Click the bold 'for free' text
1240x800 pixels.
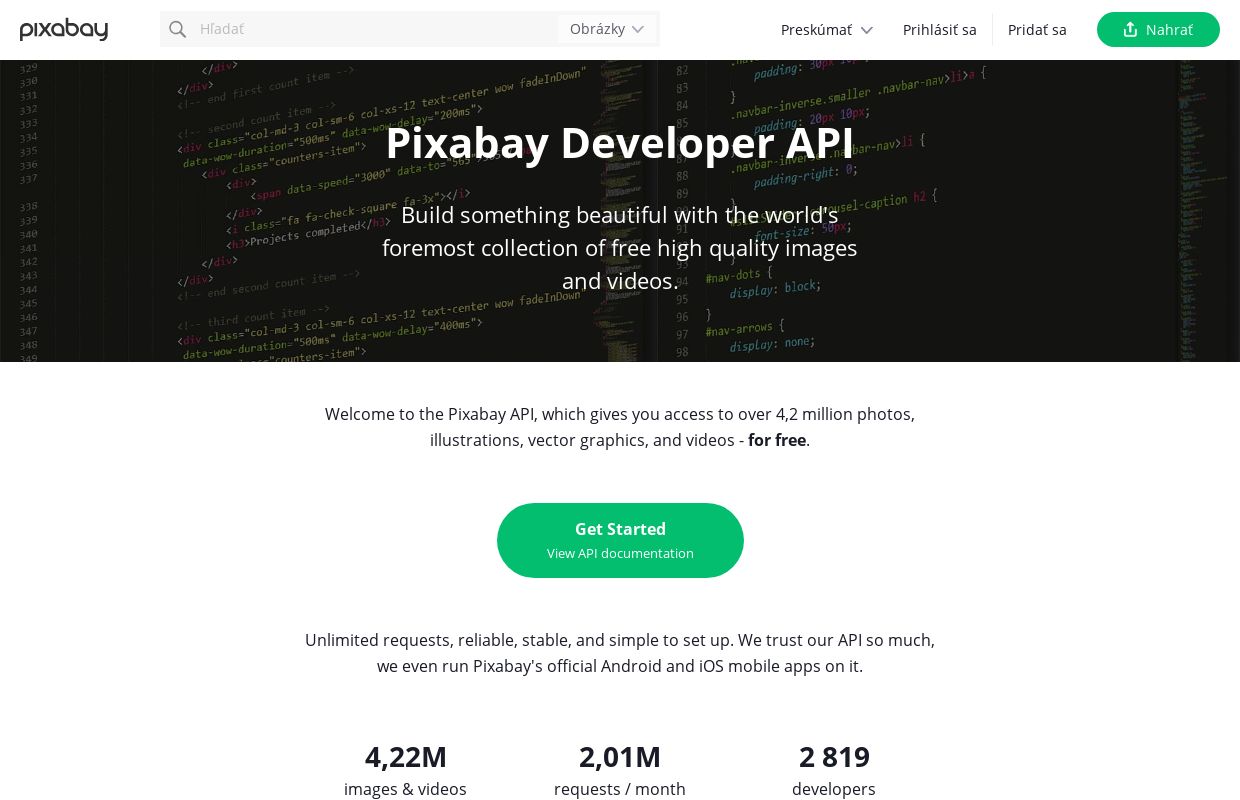[777, 440]
